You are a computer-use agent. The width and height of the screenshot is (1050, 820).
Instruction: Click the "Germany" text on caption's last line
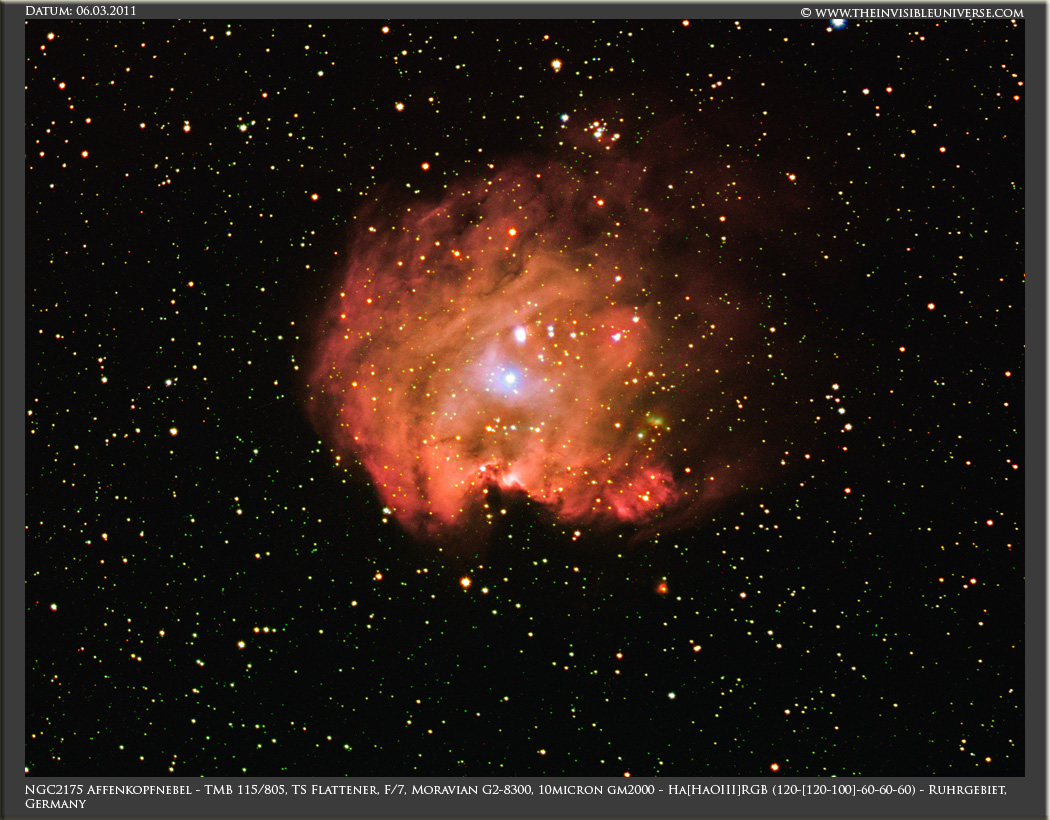55,804
